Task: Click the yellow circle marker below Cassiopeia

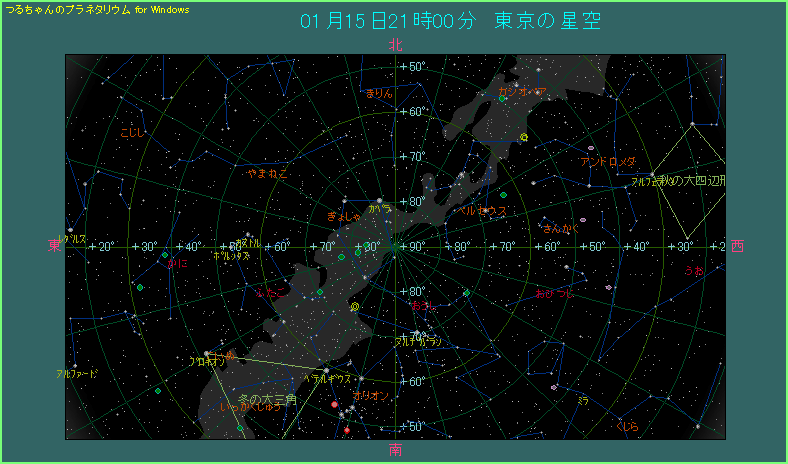Action: coord(524,137)
